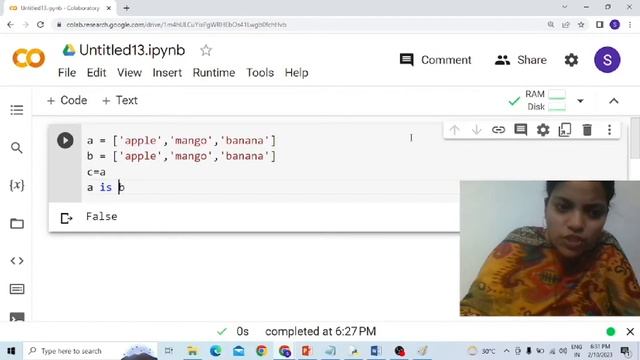Screen dimensions: 640x360
Task: Star the Untitled13.ipynb notebook
Action: [206, 51]
